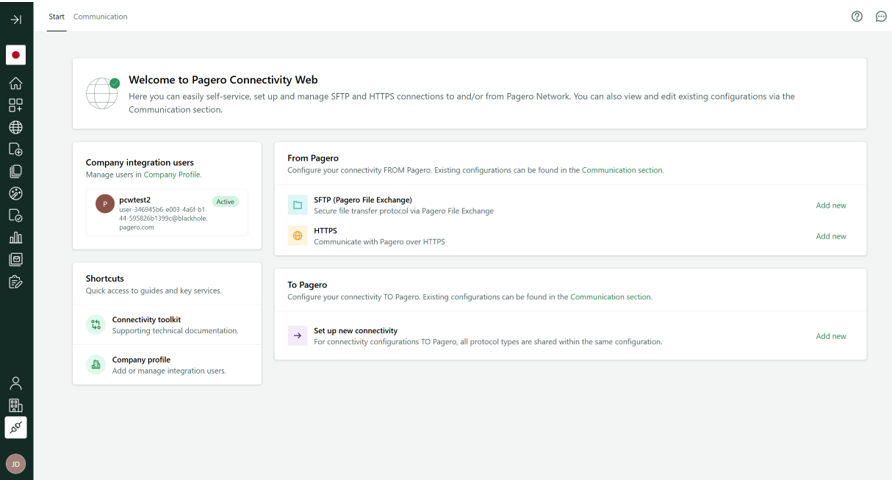
Task: Click the pcwtest2 user avatar
Action: point(105,204)
